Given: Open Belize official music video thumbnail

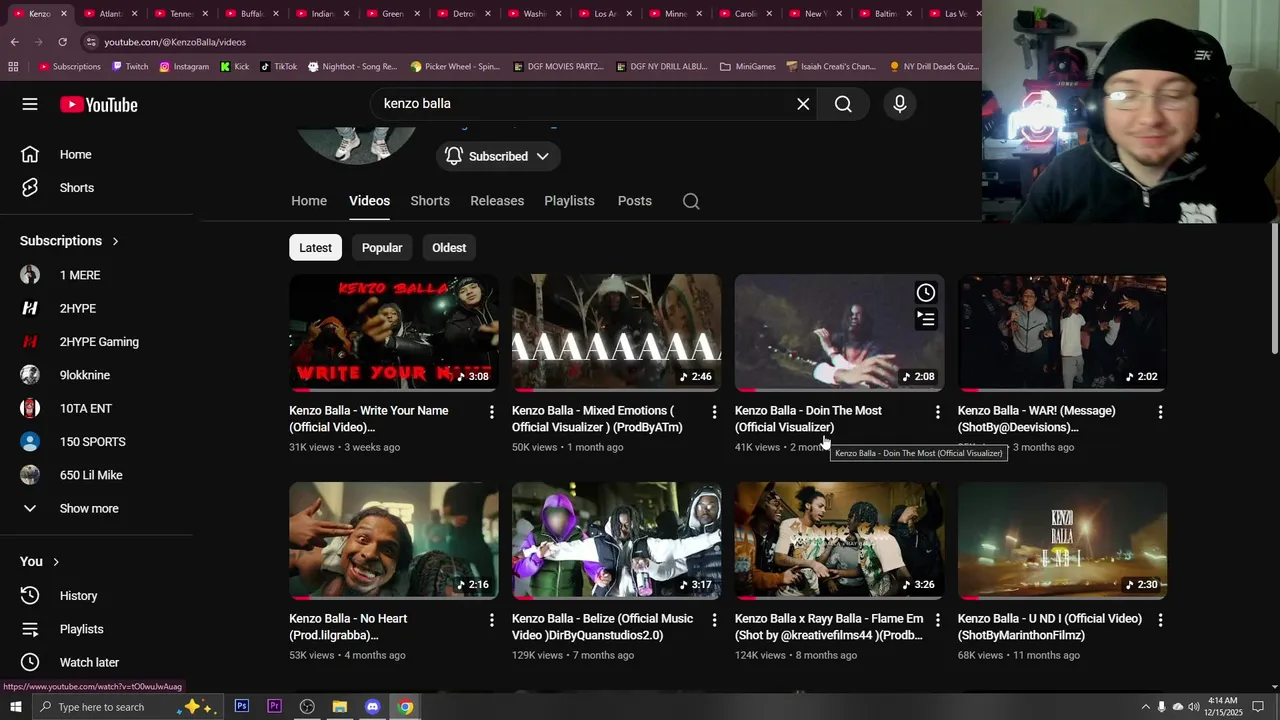Looking at the screenshot, I should tap(617, 541).
